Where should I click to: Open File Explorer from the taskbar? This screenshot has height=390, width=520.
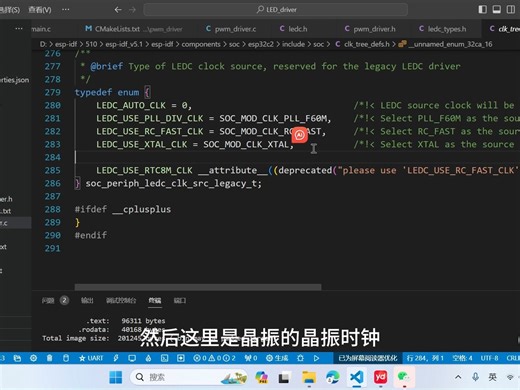tap(309, 377)
